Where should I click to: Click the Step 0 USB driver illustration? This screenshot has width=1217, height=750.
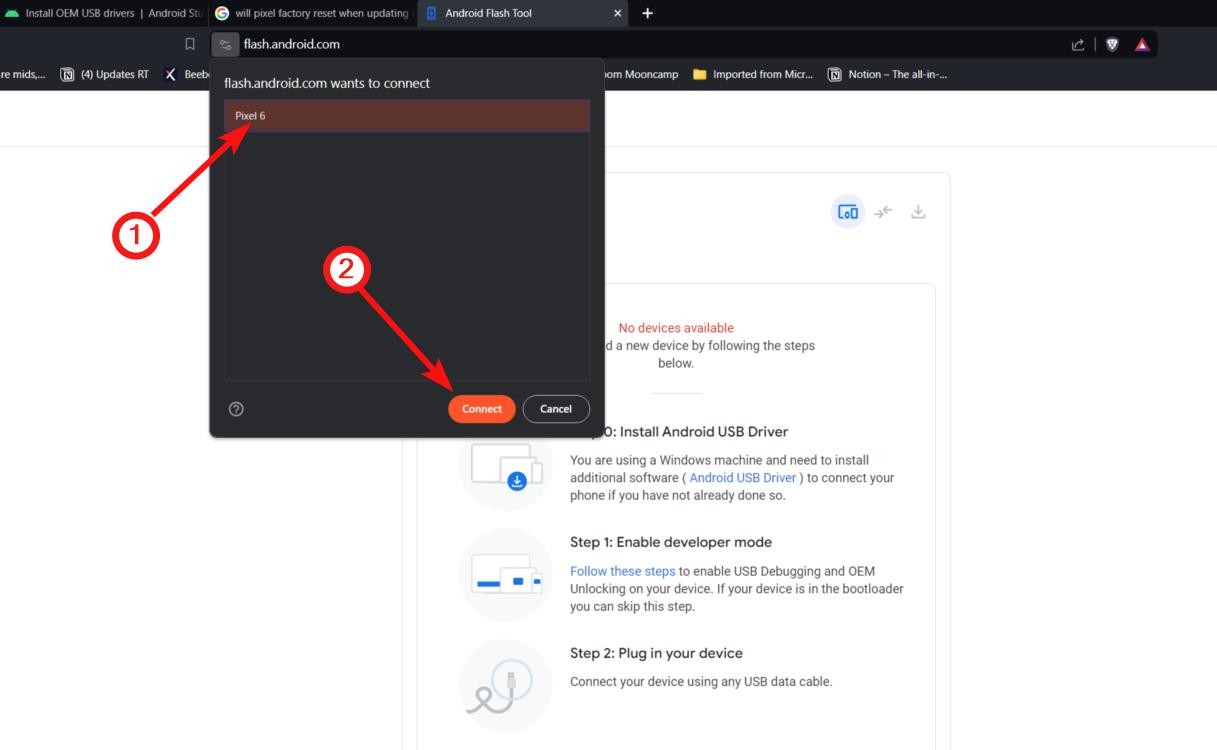(x=505, y=466)
